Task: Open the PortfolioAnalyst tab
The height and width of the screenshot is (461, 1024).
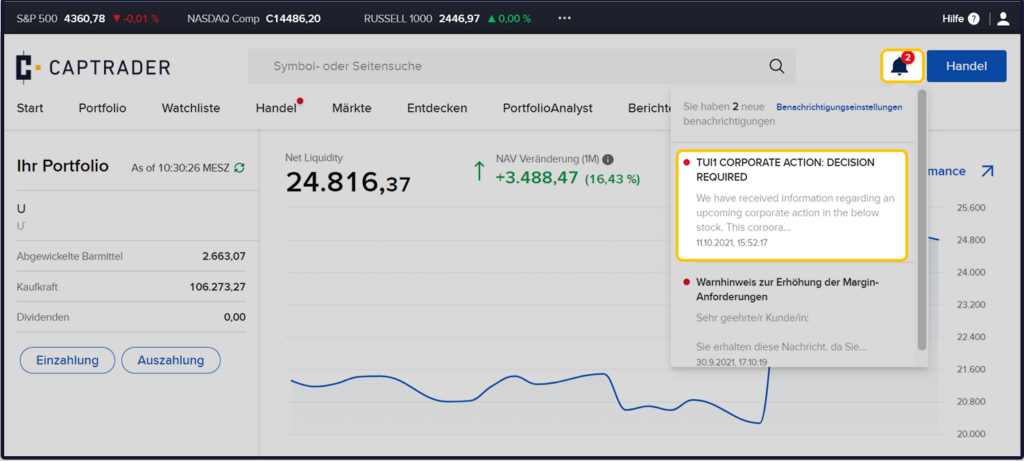Action: pyautogui.click(x=548, y=108)
